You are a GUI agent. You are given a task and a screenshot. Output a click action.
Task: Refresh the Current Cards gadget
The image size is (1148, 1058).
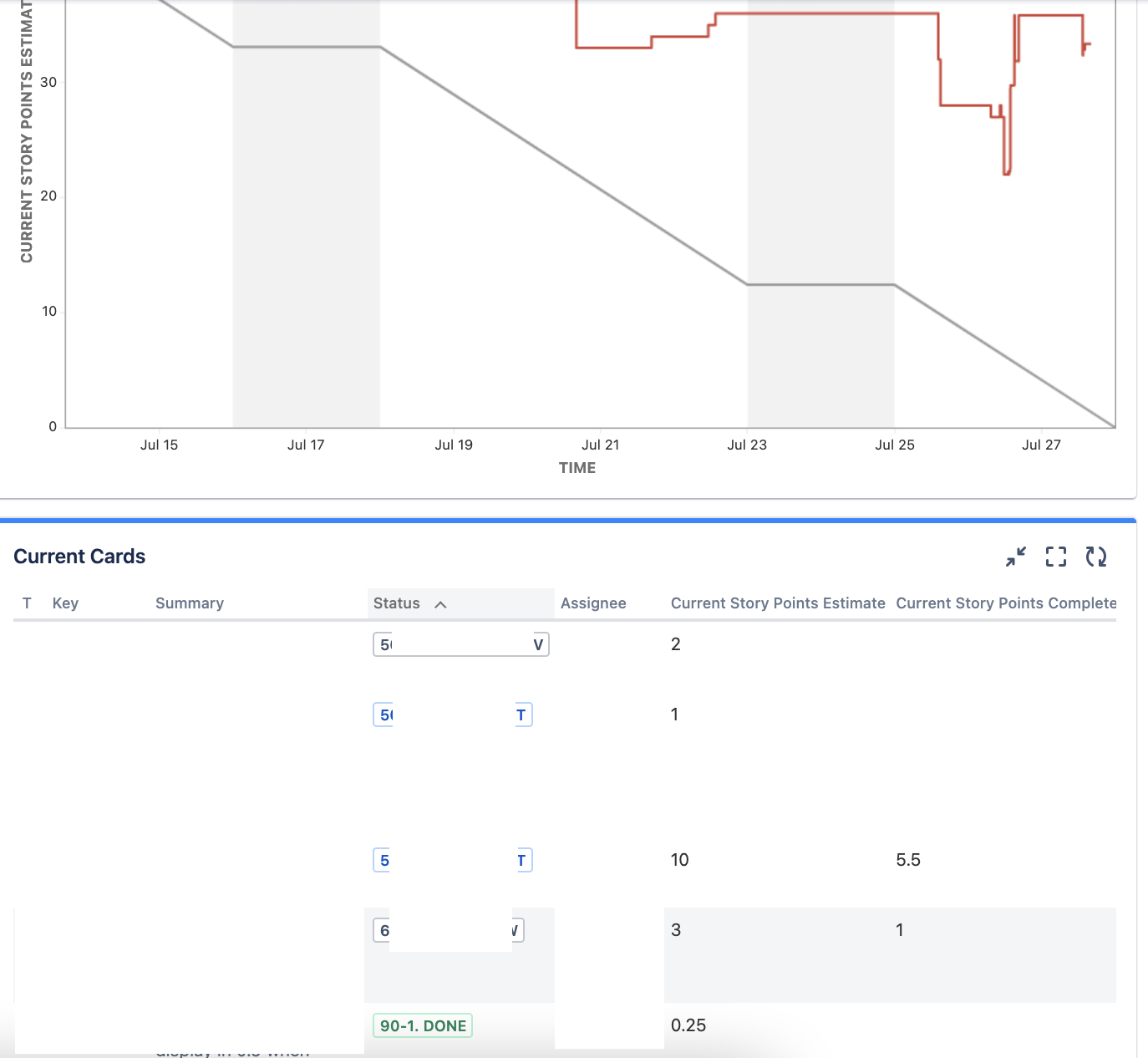point(1096,557)
